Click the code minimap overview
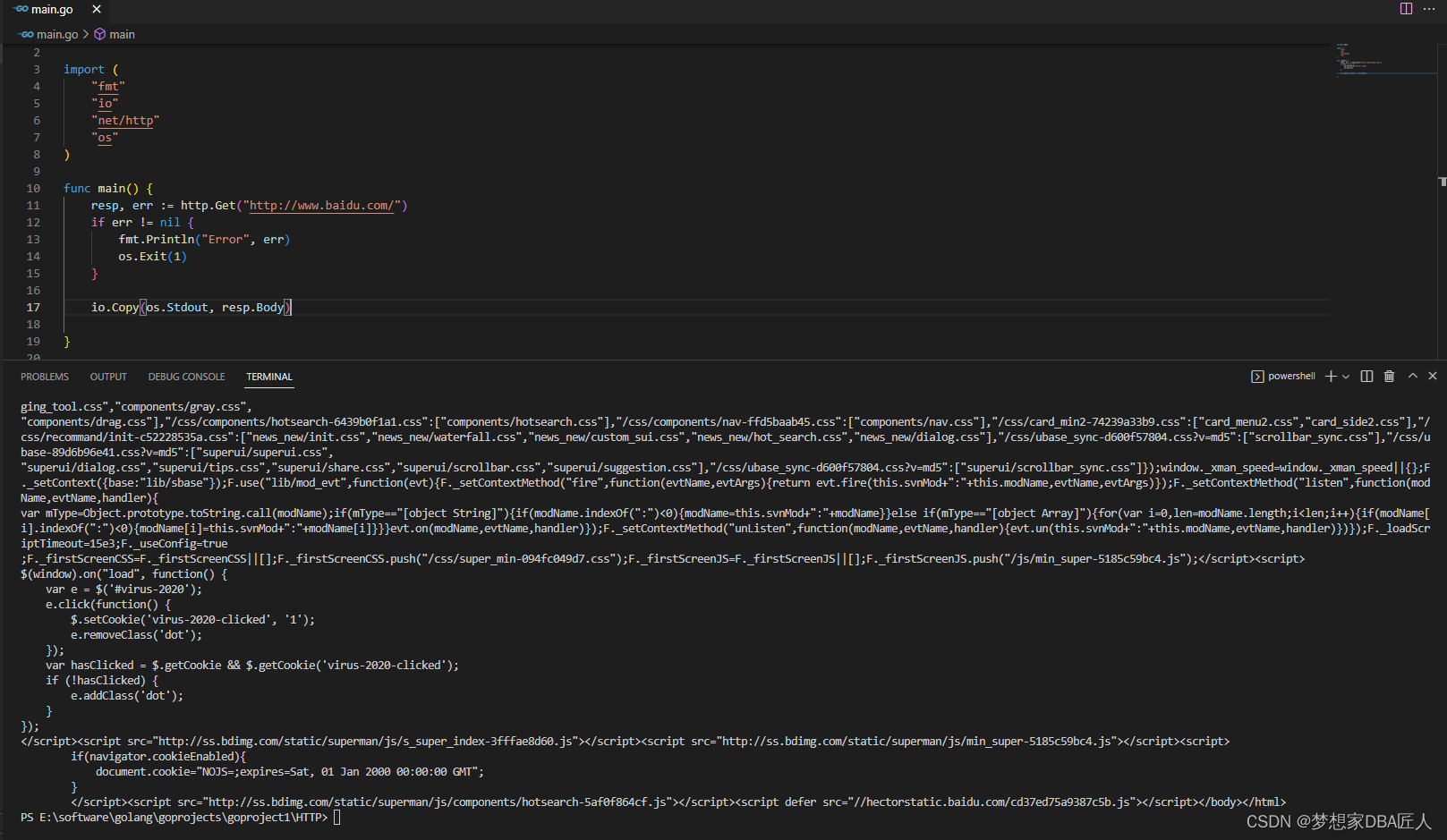Screen dimensions: 1447x840 (x=1386, y=61)
